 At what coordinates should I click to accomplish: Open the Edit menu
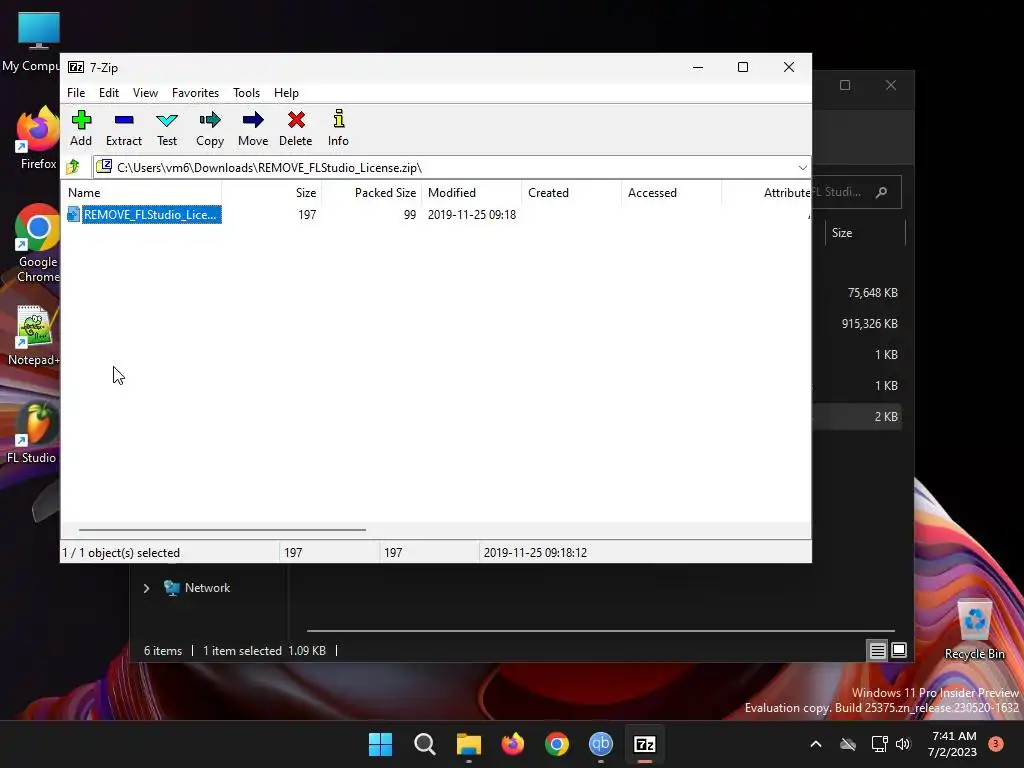tap(108, 93)
